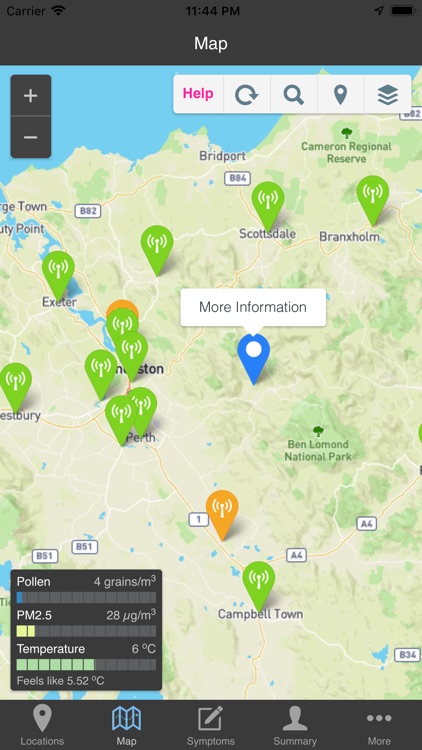Zoom in with the plus button
Screen dimensions: 422x750
pos(31,96)
